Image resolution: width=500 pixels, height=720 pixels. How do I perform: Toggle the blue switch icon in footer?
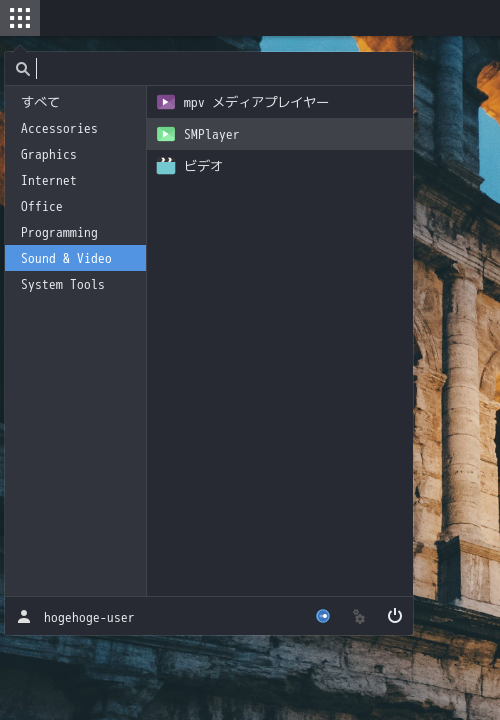click(x=323, y=616)
